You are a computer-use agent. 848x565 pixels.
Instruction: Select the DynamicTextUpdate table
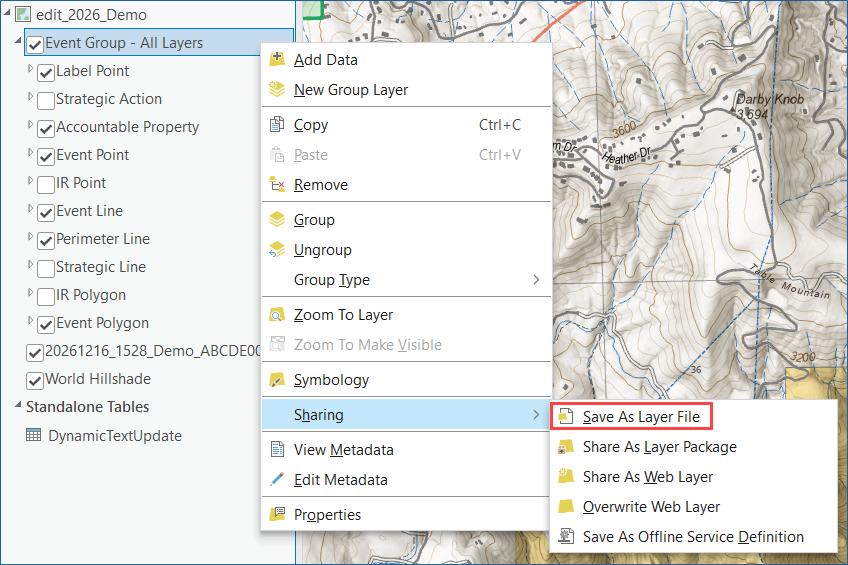click(115, 435)
